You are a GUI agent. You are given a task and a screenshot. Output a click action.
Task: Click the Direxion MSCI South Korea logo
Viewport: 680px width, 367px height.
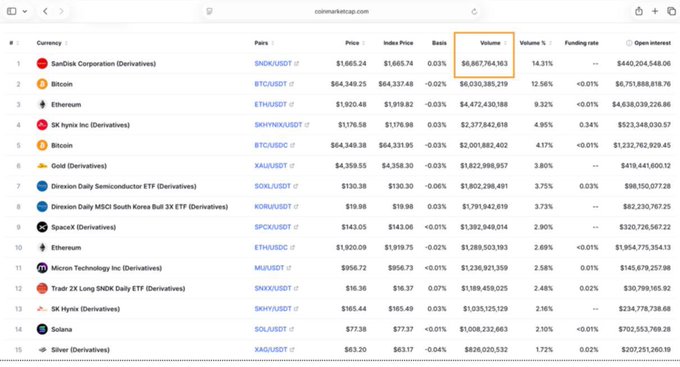coord(42,206)
